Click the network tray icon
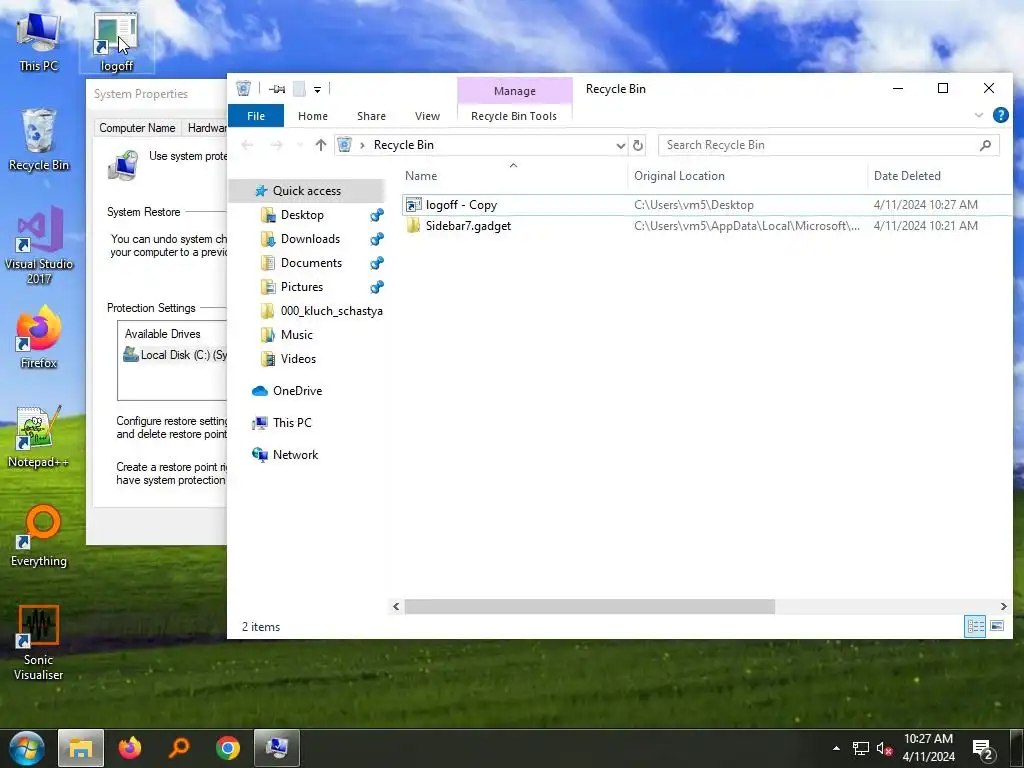1024x768 pixels. [x=861, y=749]
